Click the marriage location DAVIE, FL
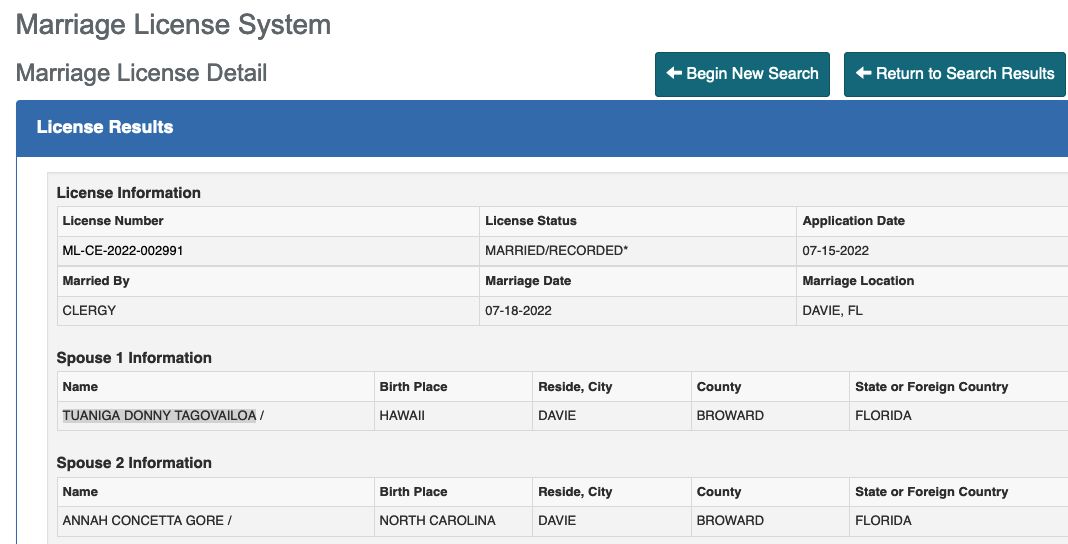The width and height of the screenshot is (1068, 544). pos(832,311)
